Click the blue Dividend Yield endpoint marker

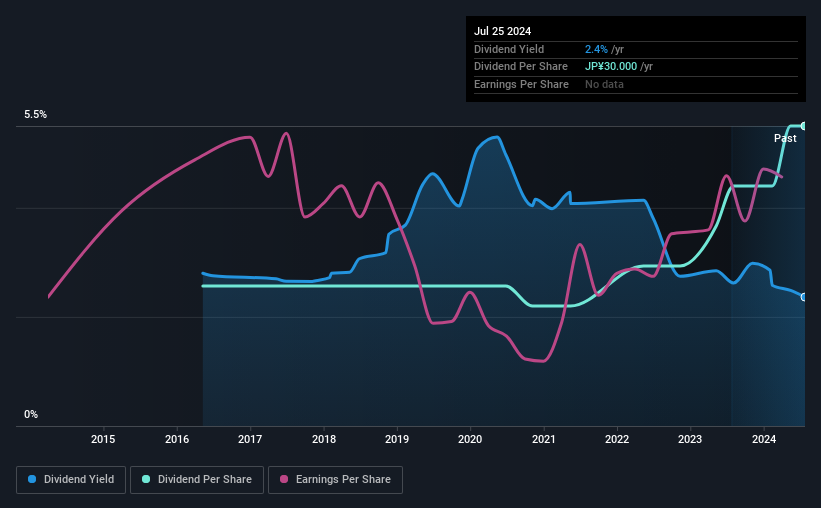click(x=804, y=297)
